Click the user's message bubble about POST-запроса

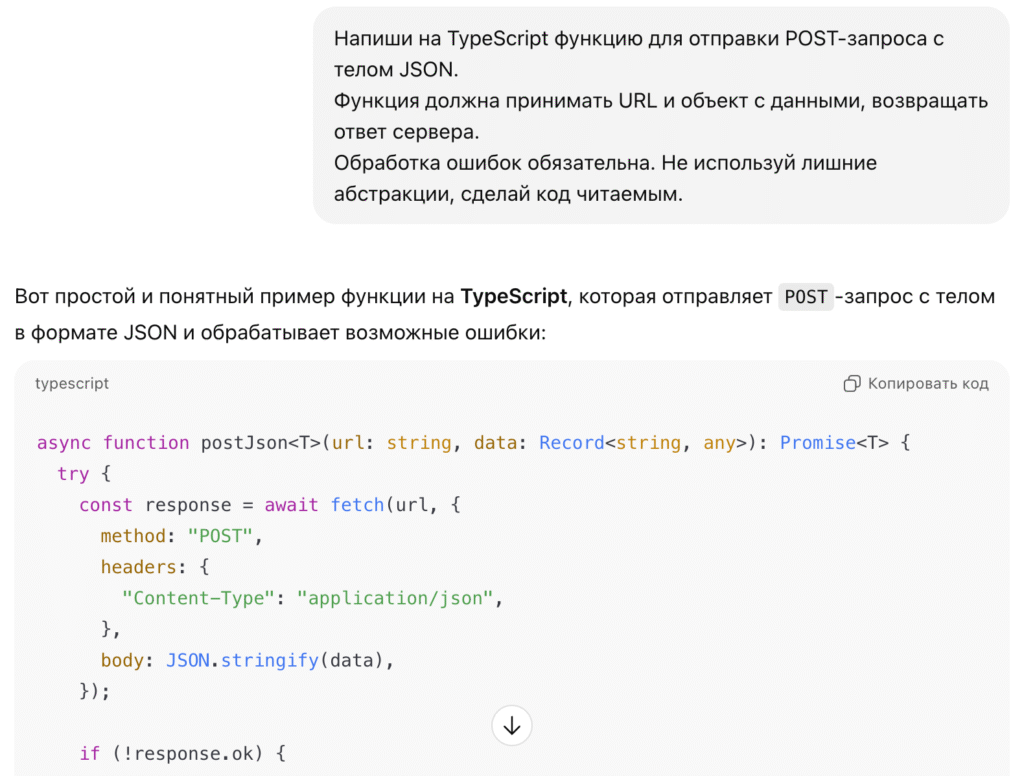[x=660, y=116]
